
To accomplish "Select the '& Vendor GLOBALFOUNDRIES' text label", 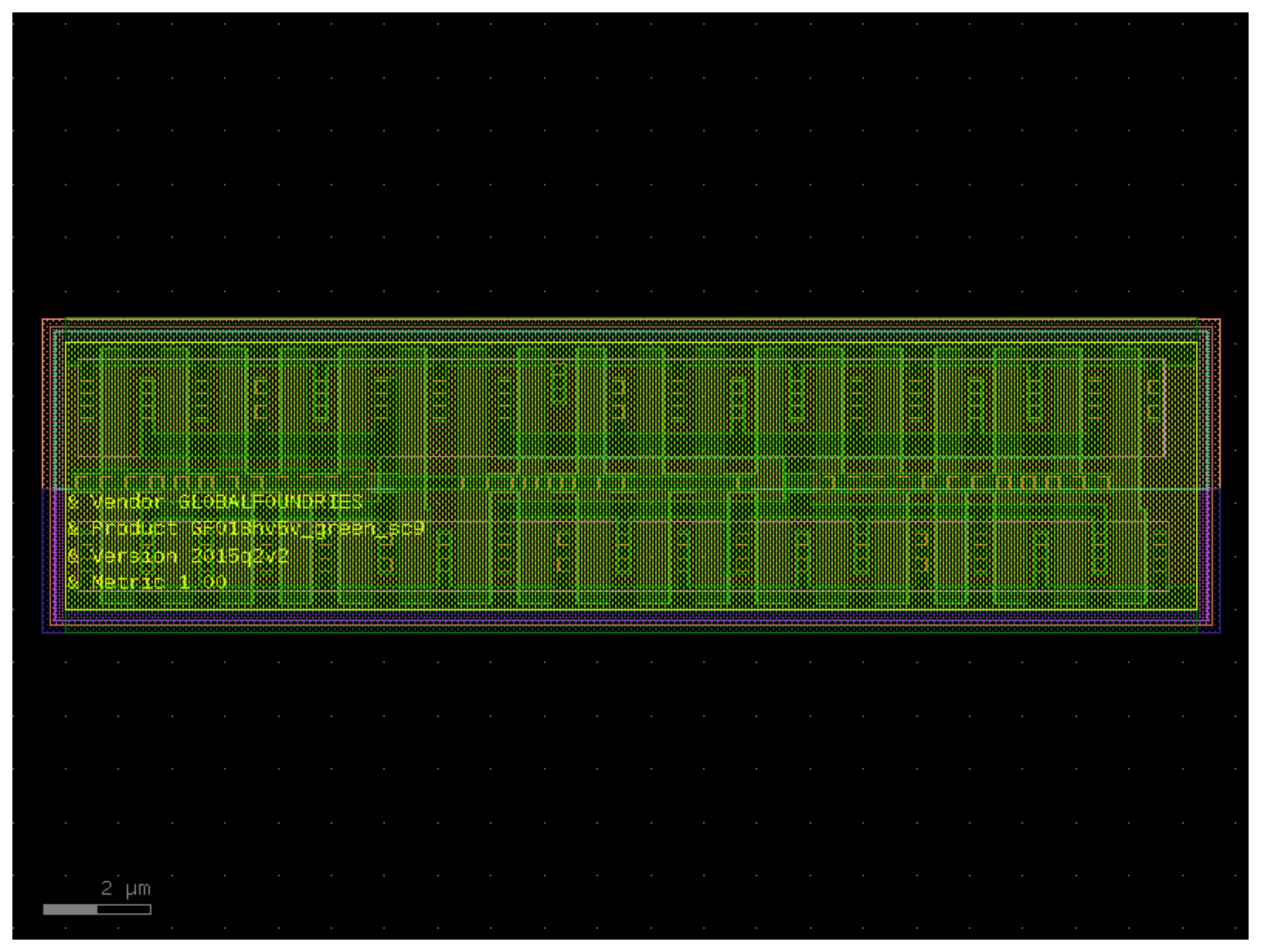I will point(215,502).
